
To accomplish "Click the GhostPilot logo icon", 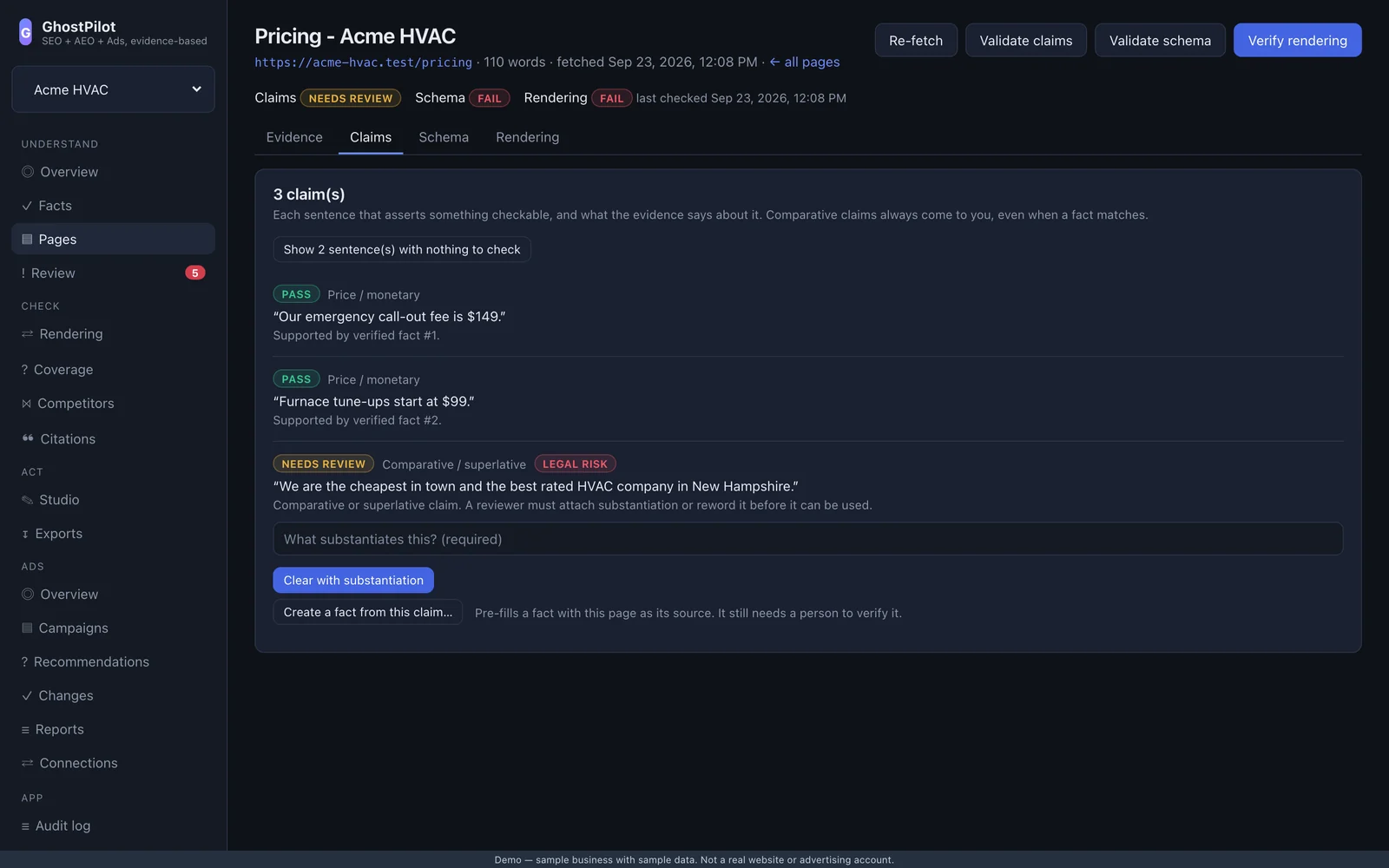I will click(25, 32).
